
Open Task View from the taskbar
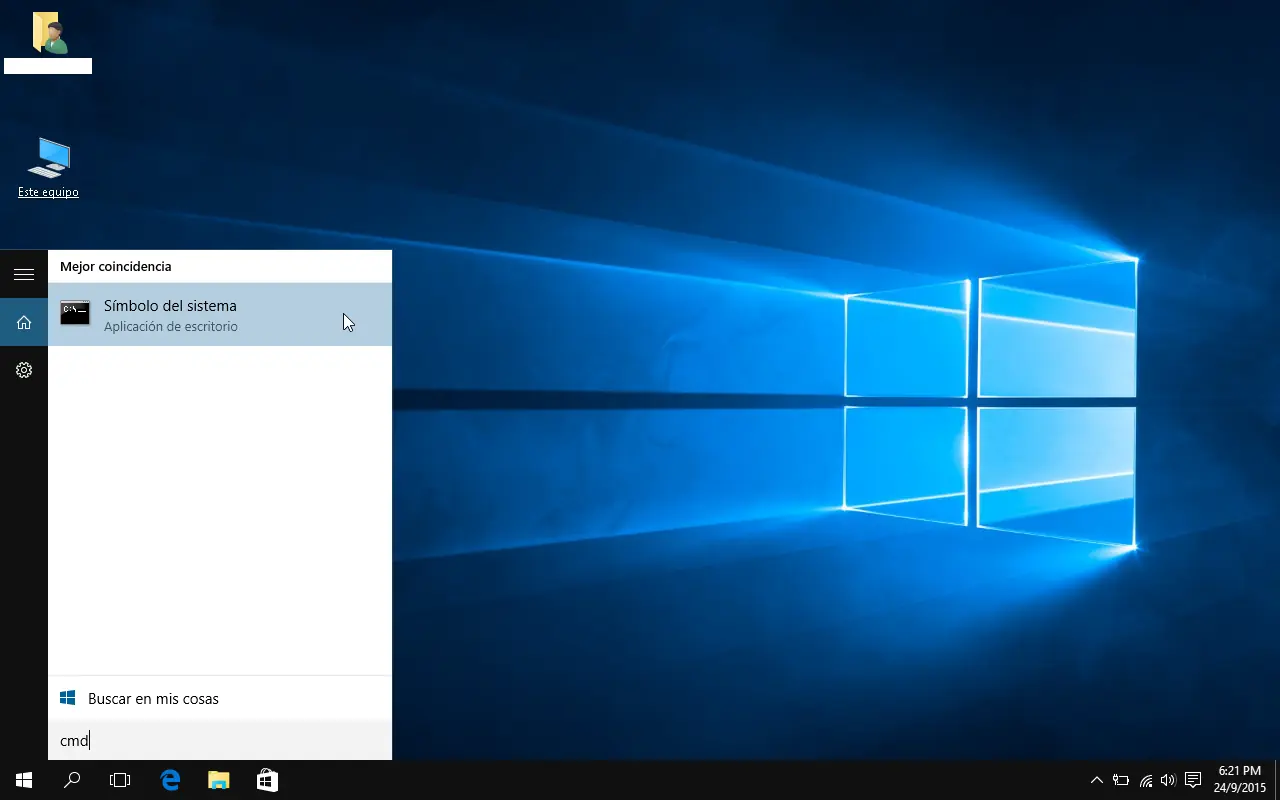click(120, 780)
